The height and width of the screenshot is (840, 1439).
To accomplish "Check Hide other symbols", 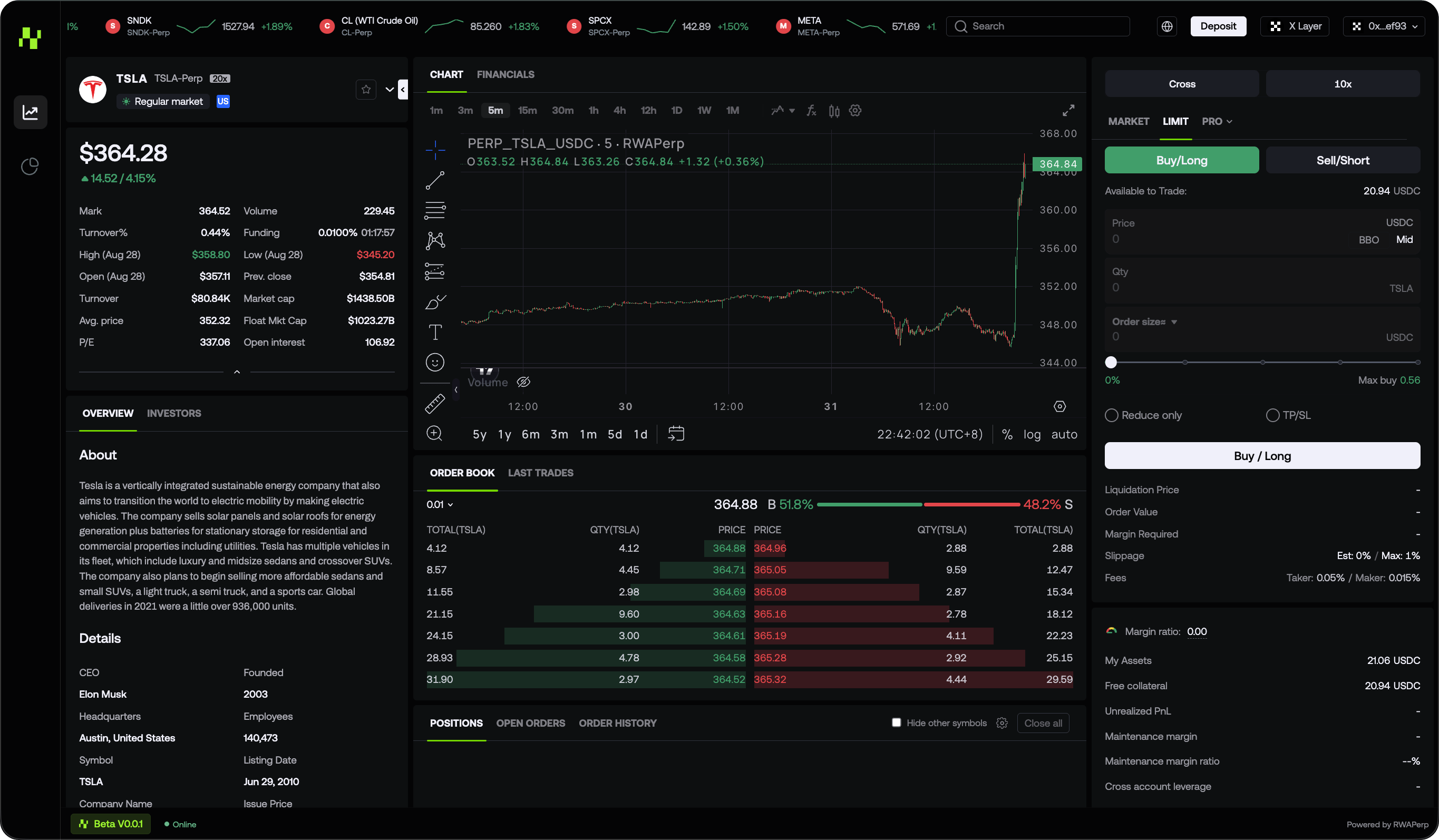I will (897, 723).
